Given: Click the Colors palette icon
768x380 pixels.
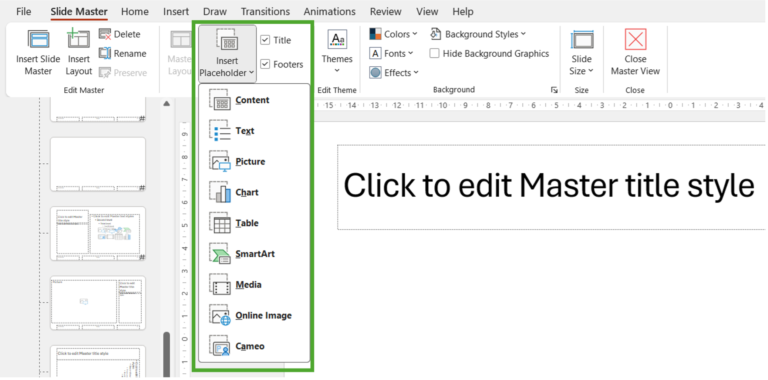Looking at the screenshot, I should (375, 34).
